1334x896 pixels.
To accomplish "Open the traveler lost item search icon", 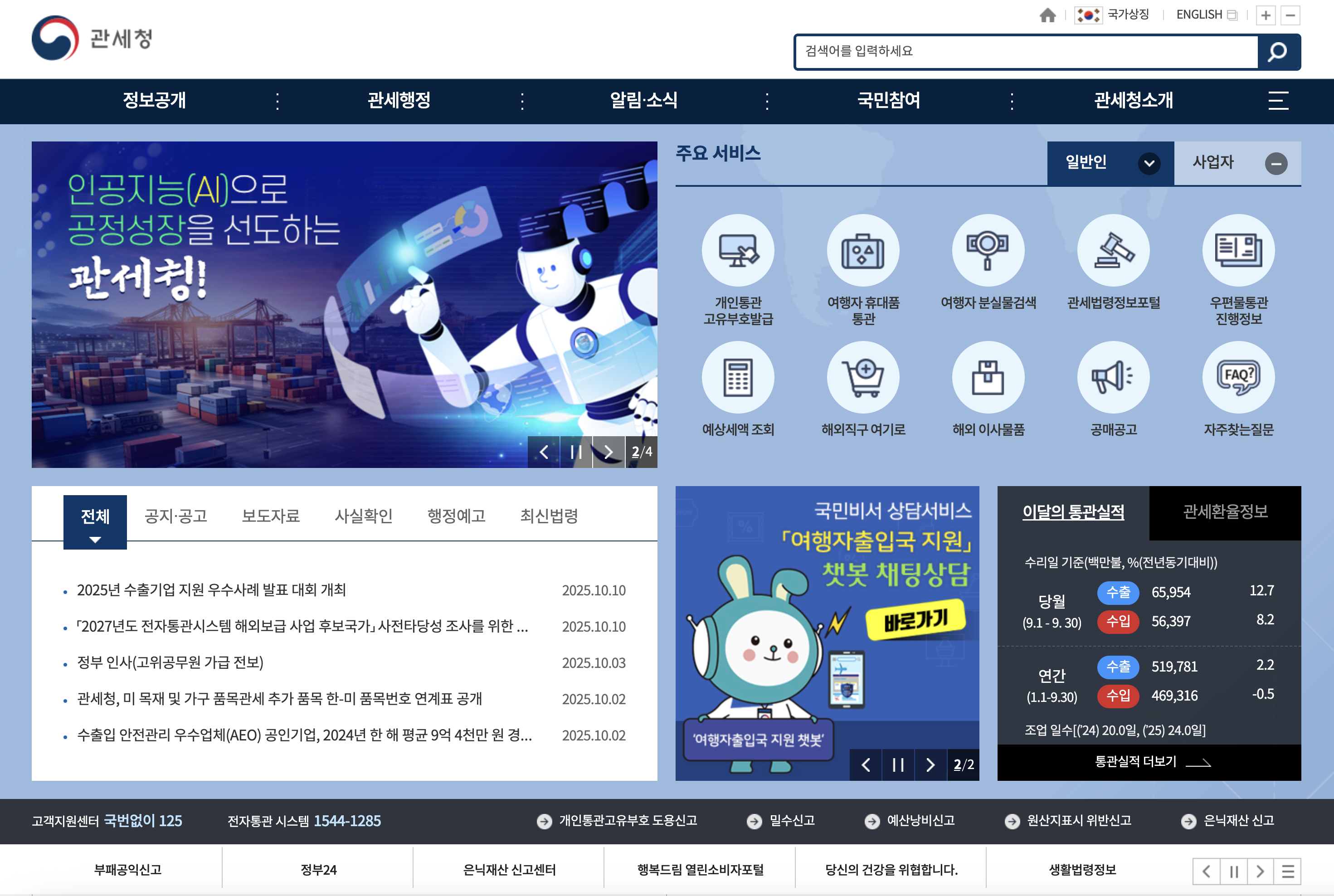I will click(988, 250).
